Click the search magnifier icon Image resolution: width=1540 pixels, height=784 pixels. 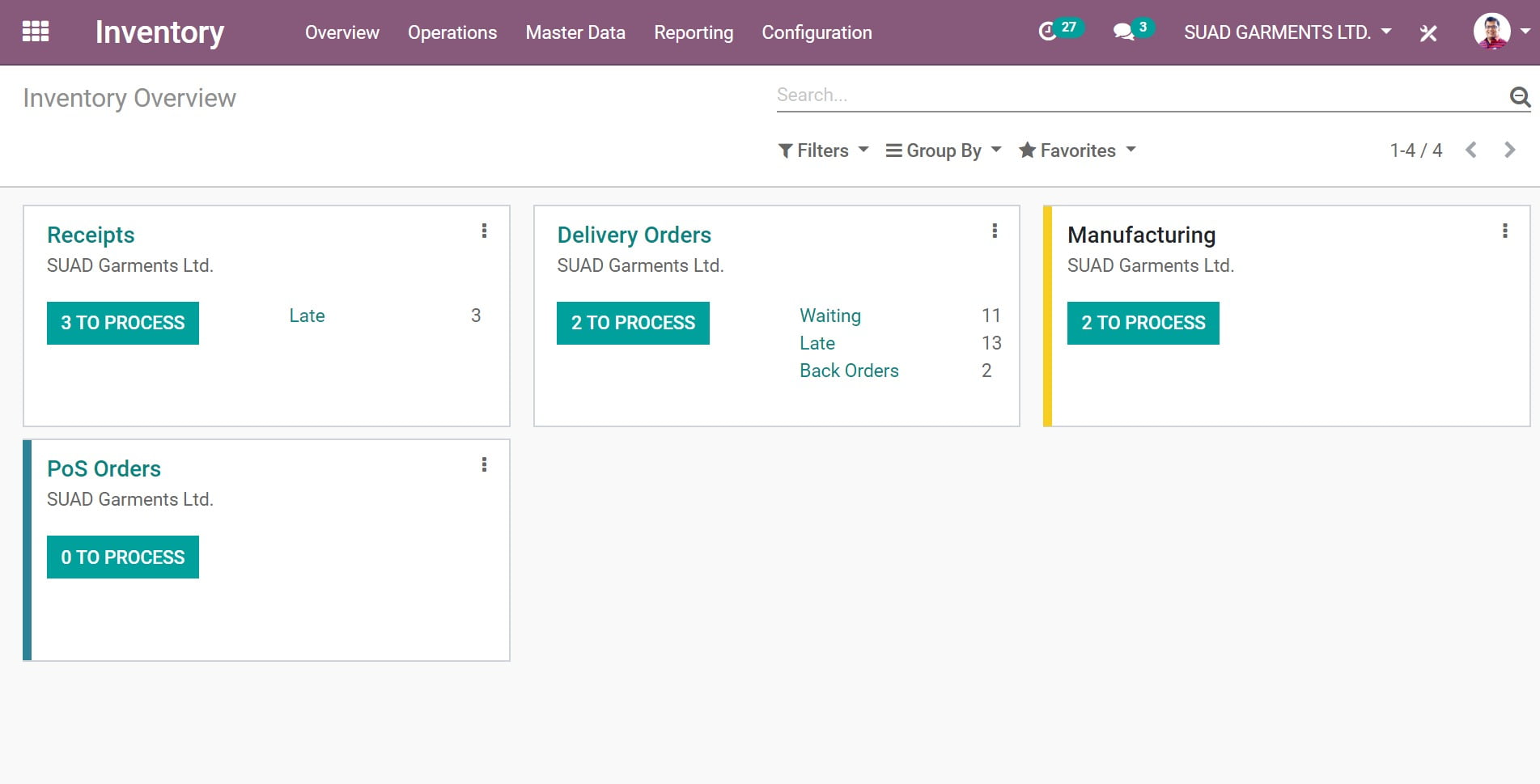tap(1520, 97)
